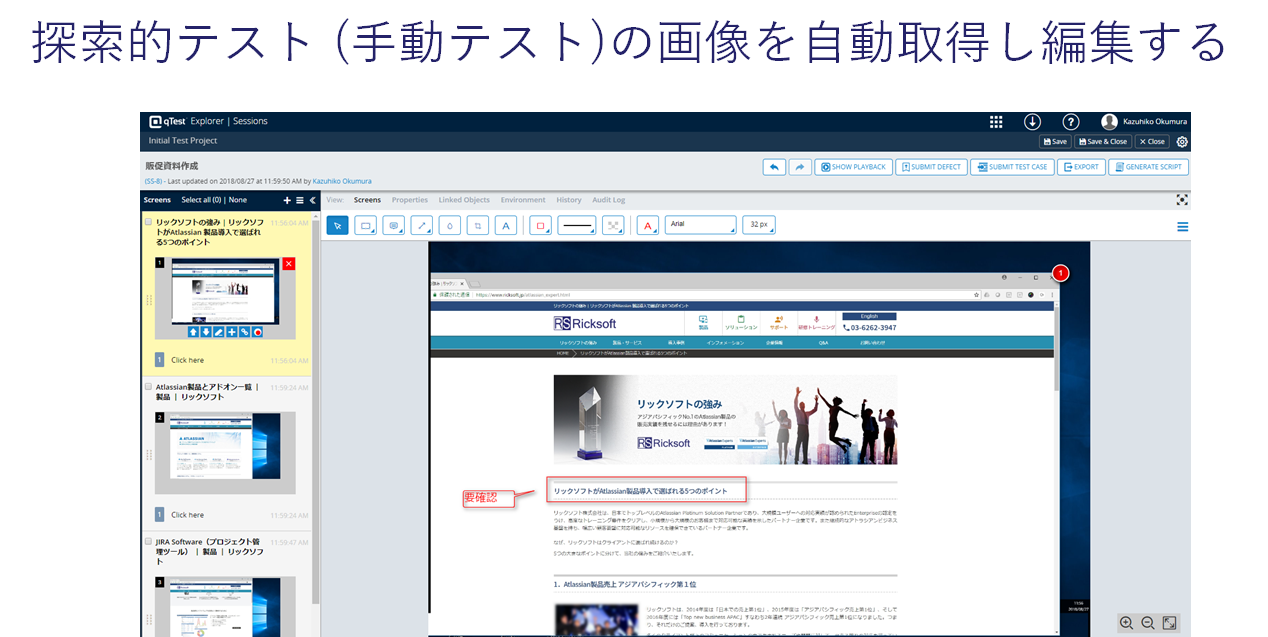Open Kazuhiko Okumura user menu

click(x=1144, y=121)
